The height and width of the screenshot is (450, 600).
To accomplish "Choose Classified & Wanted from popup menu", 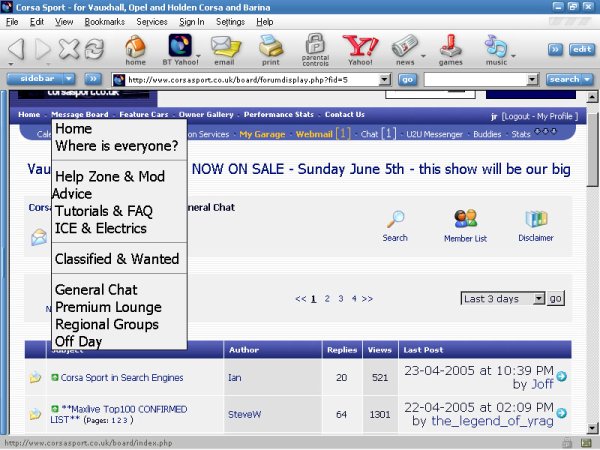I will pyautogui.click(x=117, y=259).
